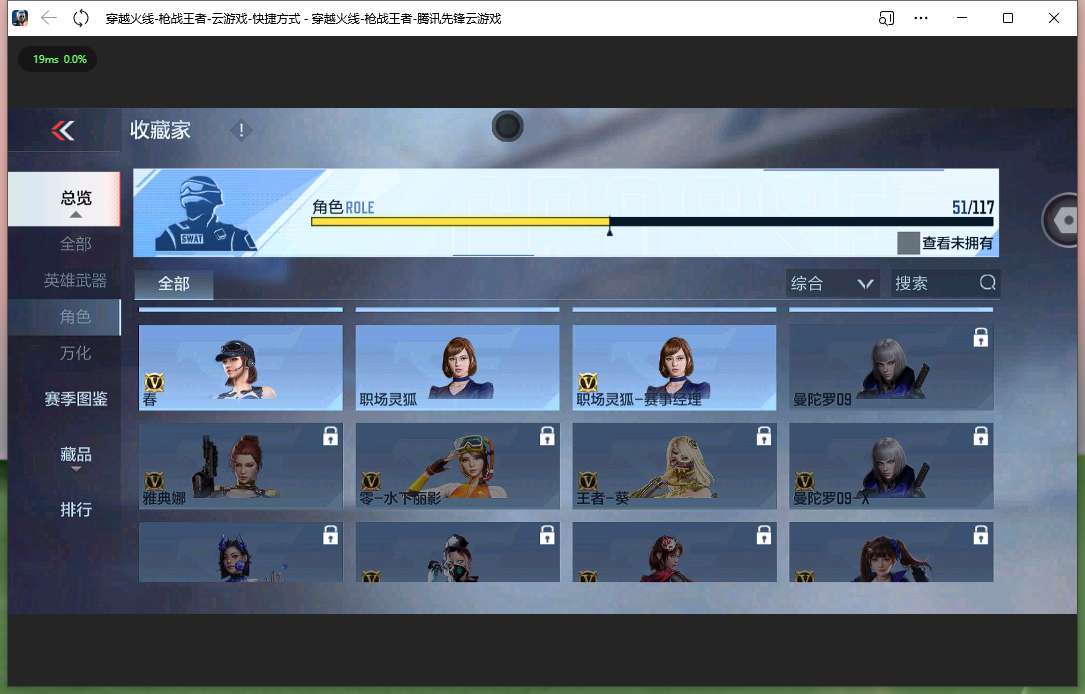
Task: Select the 职场灵狐-赛事经理 character card
Action: pyautogui.click(x=674, y=367)
